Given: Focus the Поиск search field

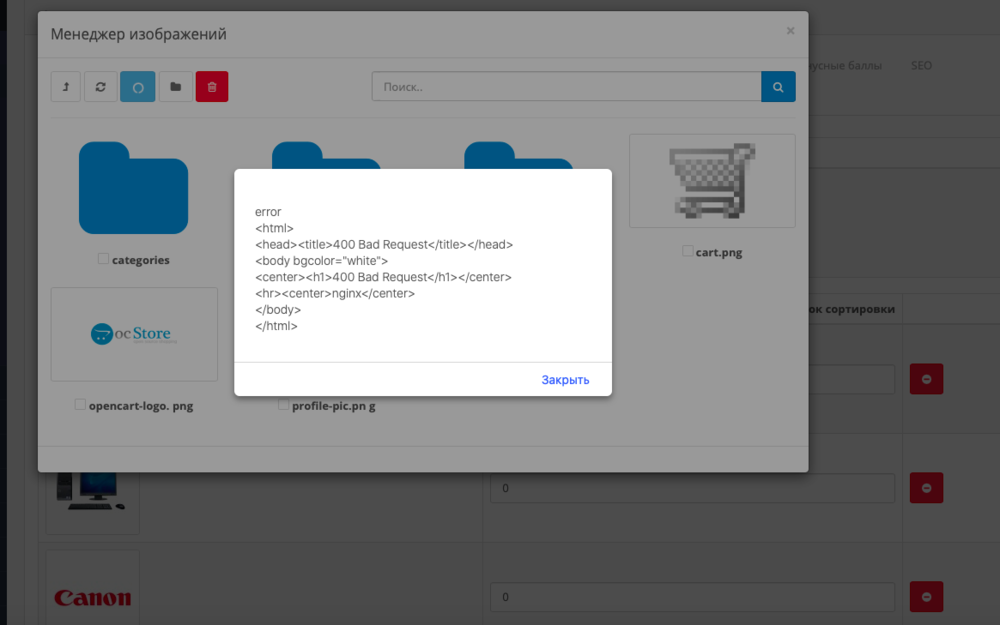Looking at the screenshot, I should coord(566,87).
